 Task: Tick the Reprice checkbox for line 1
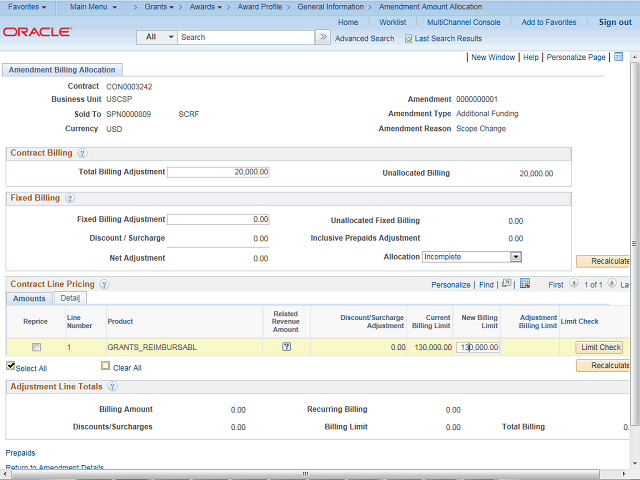(36, 347)
